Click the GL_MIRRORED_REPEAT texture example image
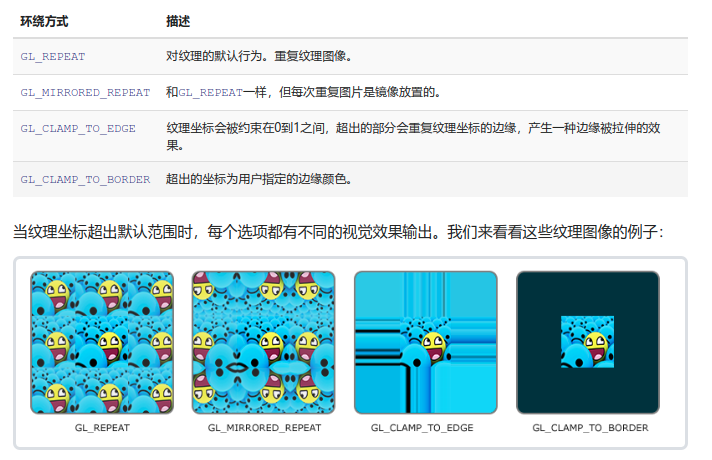Screen dimensions: 712x460 coord(264,342)
